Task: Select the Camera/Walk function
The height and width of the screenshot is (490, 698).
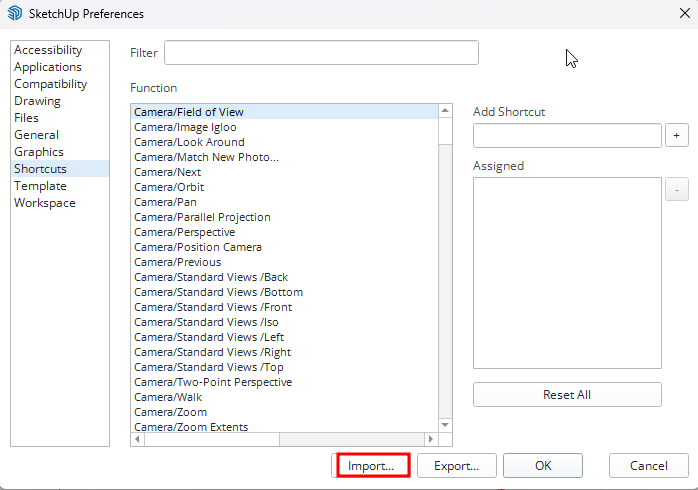Action: pyautogui.click(x=285, y=397)
